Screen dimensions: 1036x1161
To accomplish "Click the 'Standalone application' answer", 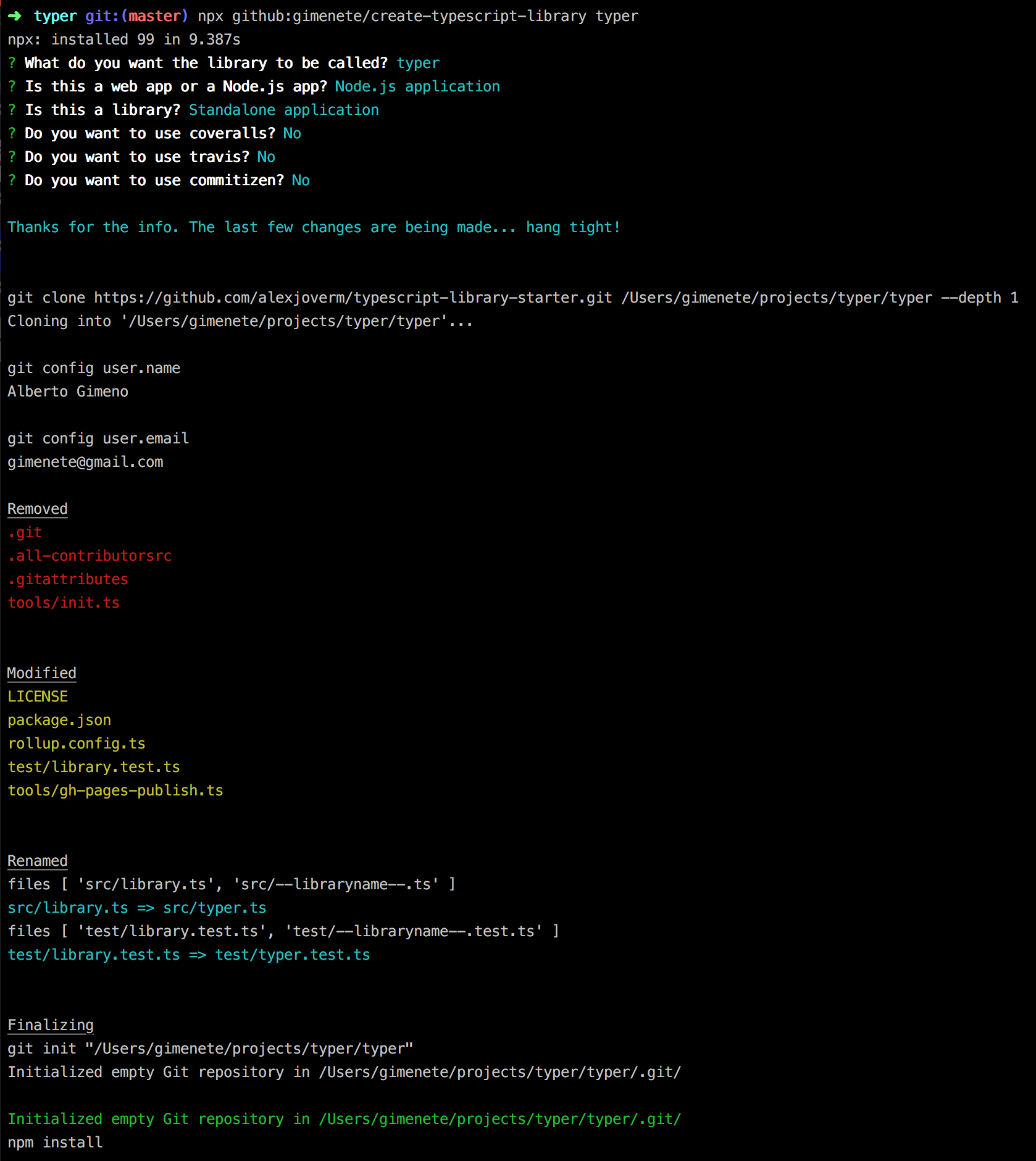I will (284, 110).
